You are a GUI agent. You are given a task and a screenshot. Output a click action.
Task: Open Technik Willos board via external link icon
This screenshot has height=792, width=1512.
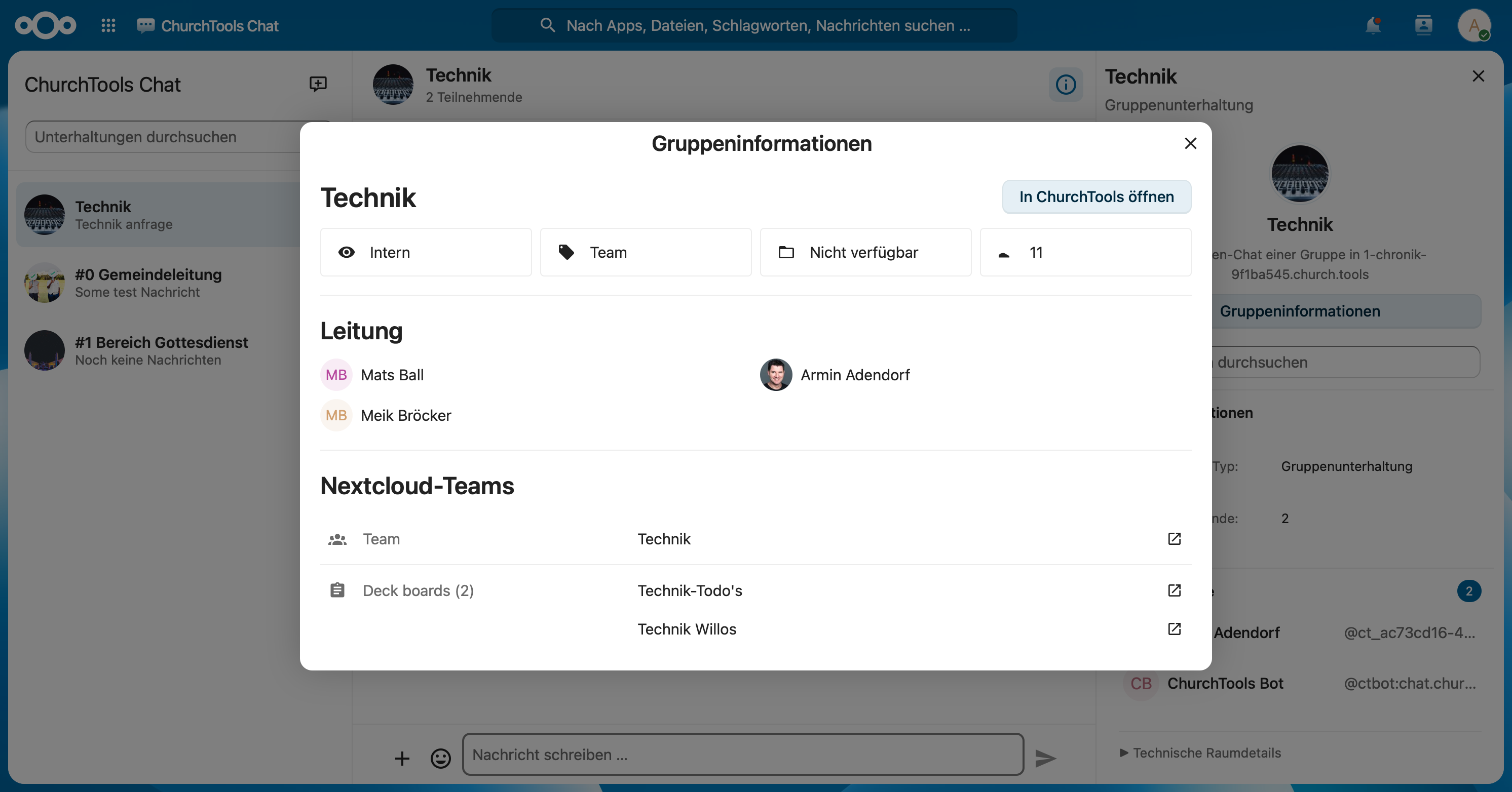click(1174, 629)
